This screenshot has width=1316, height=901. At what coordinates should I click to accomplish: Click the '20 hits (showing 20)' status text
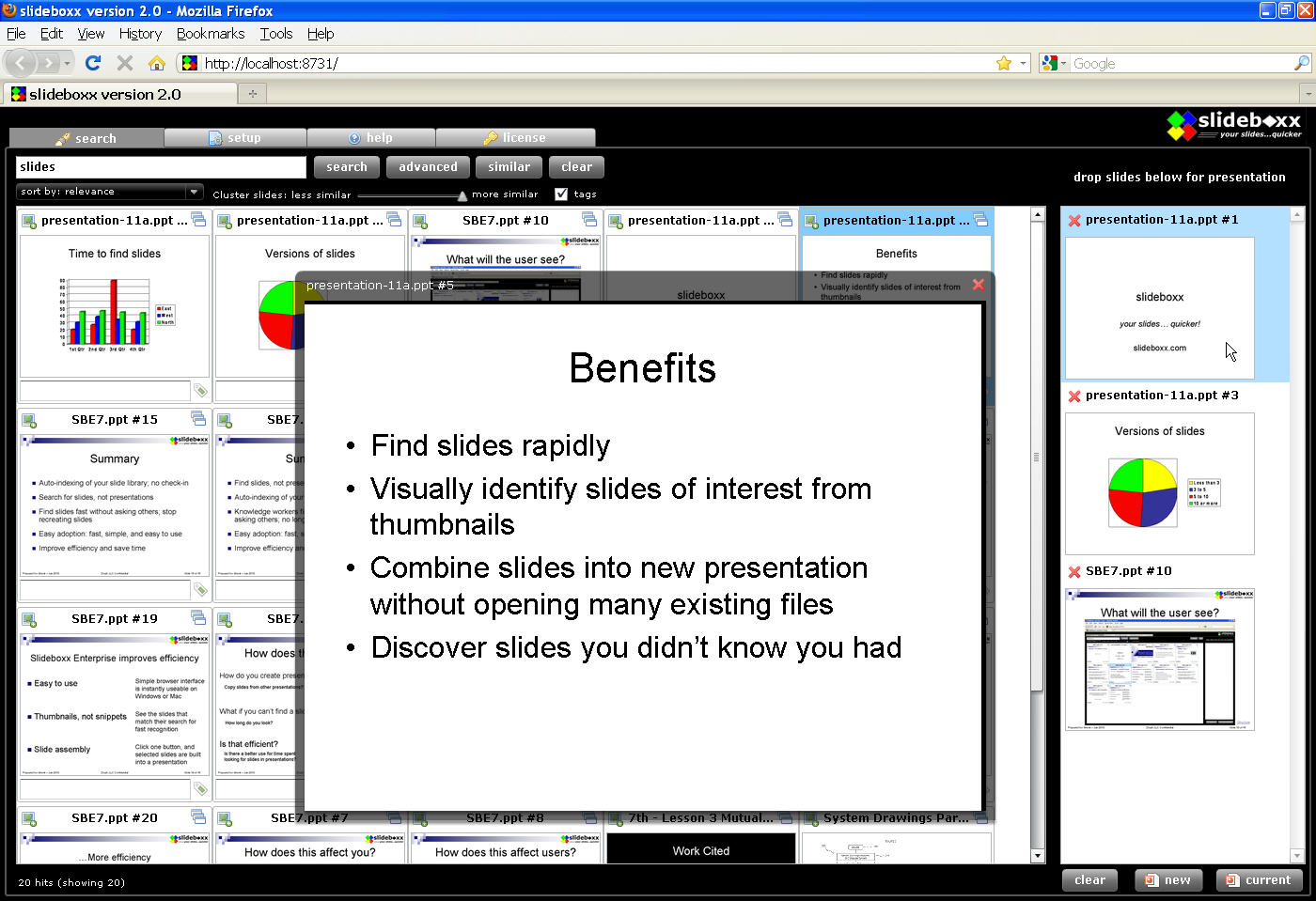pyautogui.click(x=71, y=882)
